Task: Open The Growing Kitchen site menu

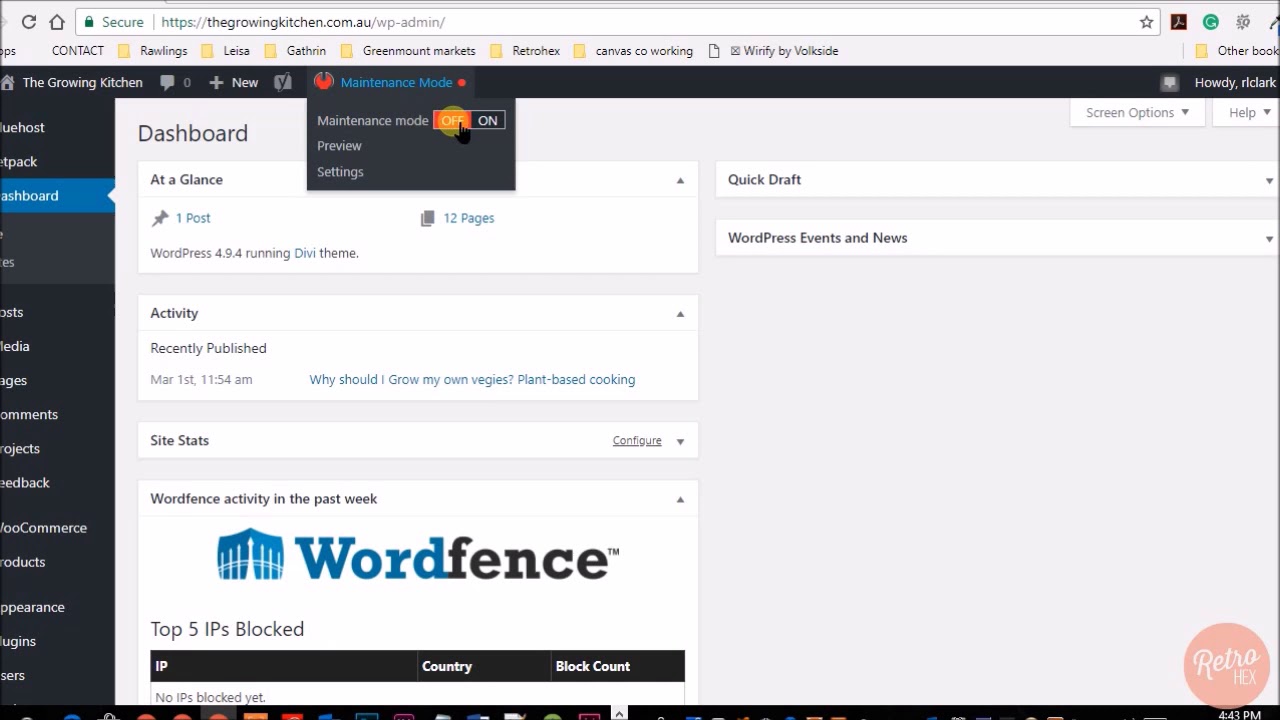Action: click(x=72, y=82)
